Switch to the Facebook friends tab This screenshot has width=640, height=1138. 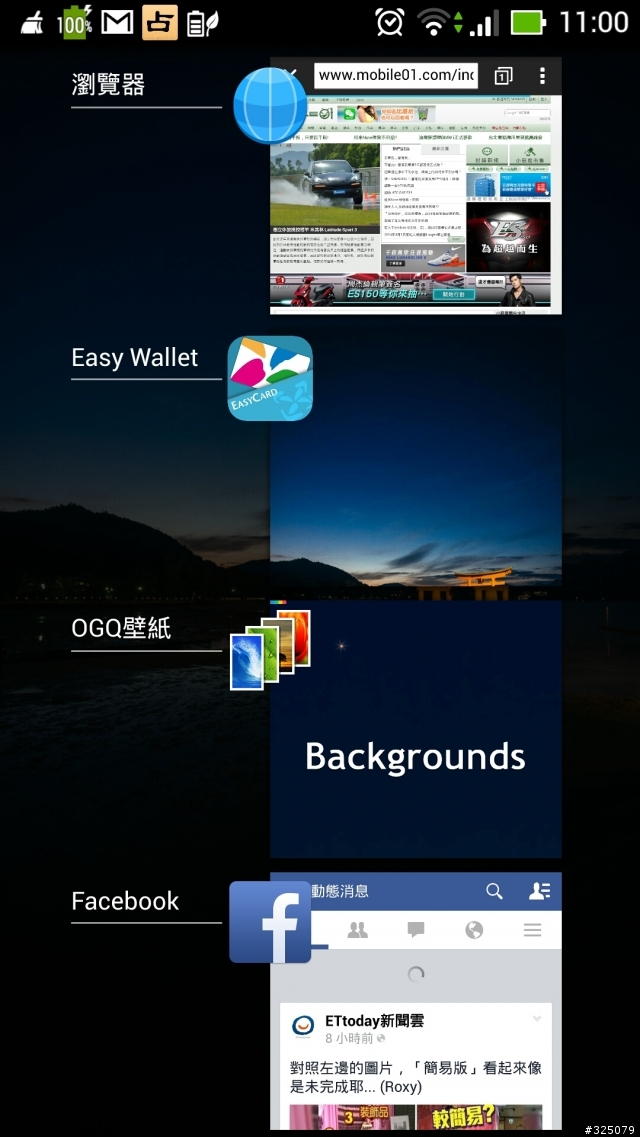pos(357,930)
